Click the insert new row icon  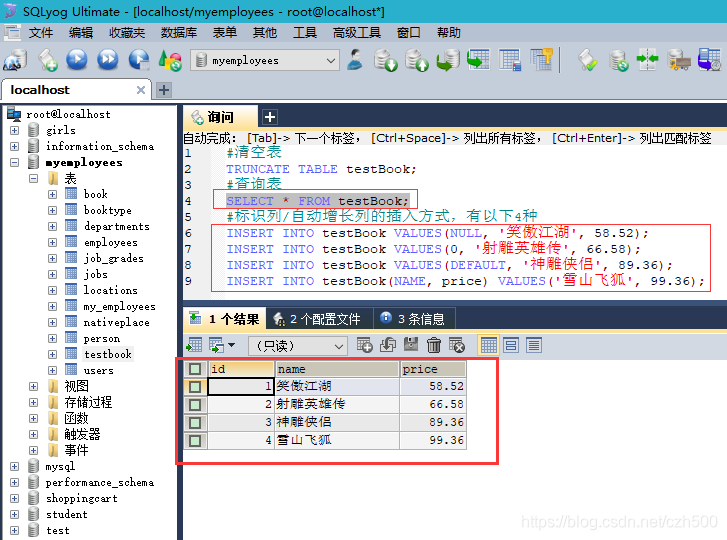coord(364,345)
